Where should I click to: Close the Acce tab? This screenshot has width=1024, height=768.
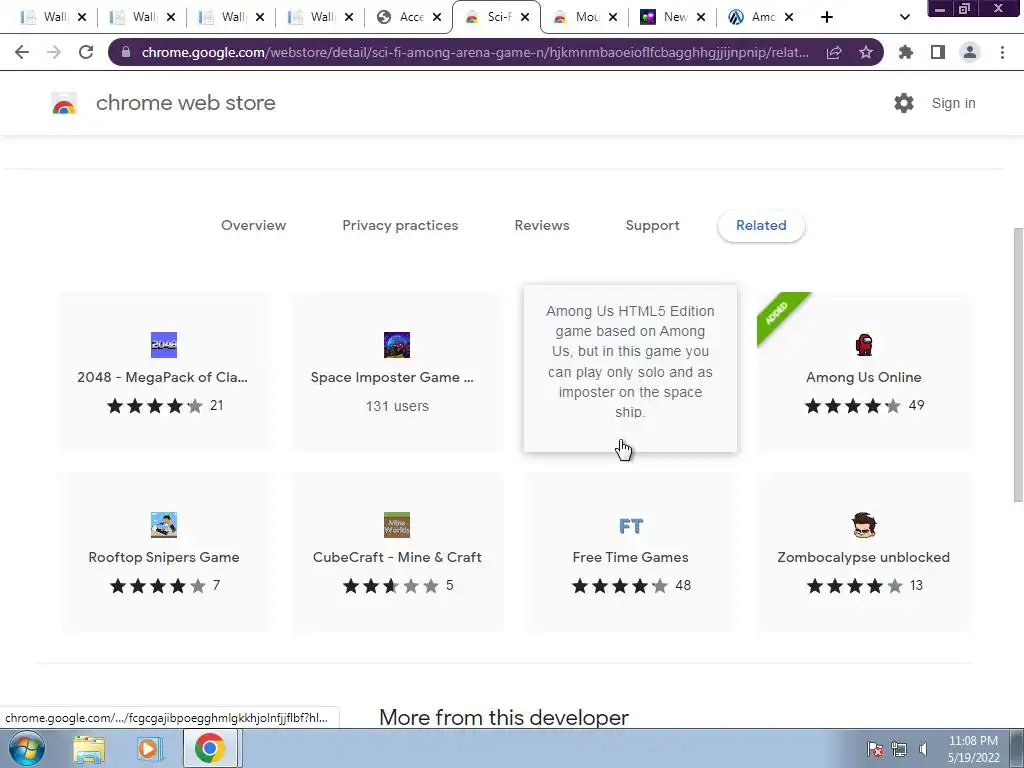[x=437, y=17]
